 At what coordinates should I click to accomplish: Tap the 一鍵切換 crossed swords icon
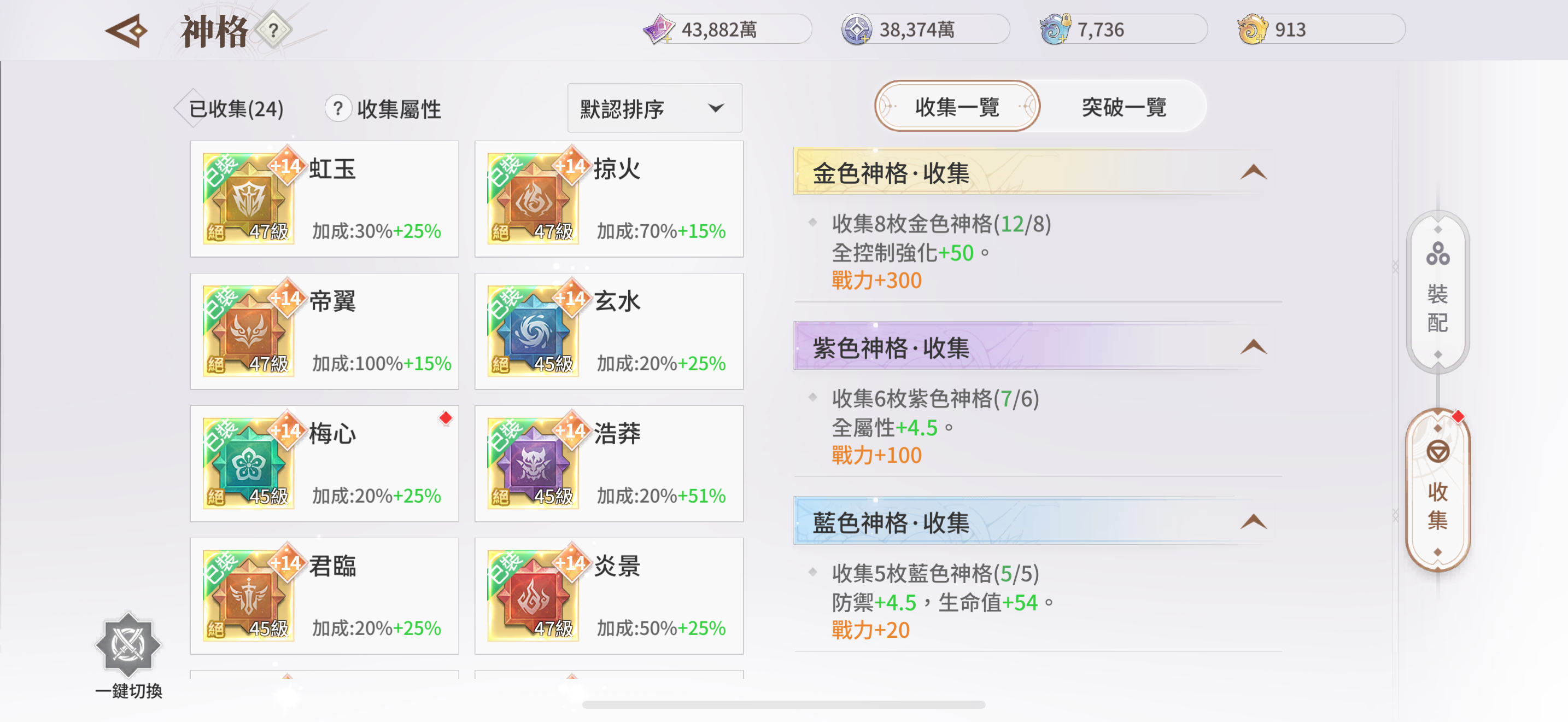coord(128,645)
